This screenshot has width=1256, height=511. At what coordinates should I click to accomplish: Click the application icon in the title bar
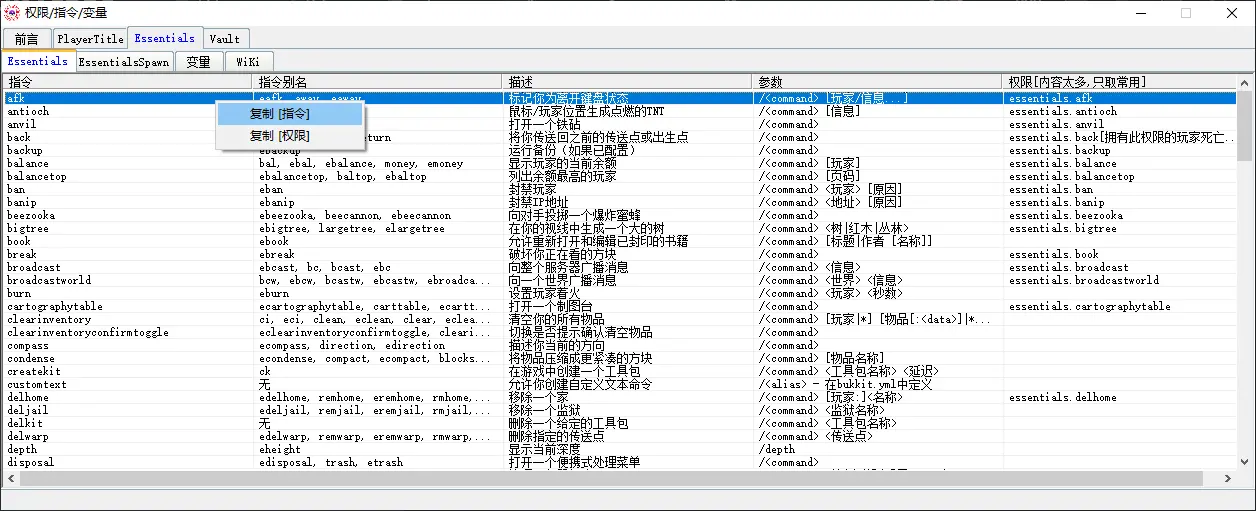point(14,13)
